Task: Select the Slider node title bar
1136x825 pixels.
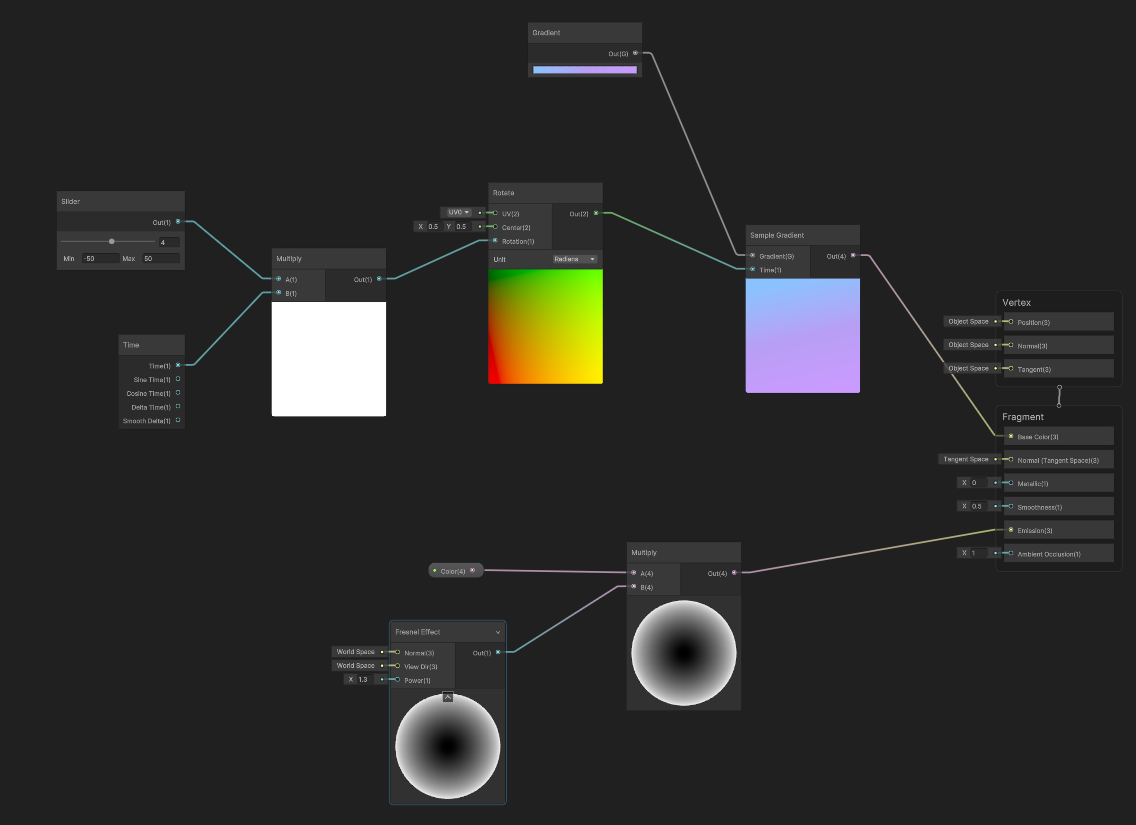Action: tap(121, 201)
